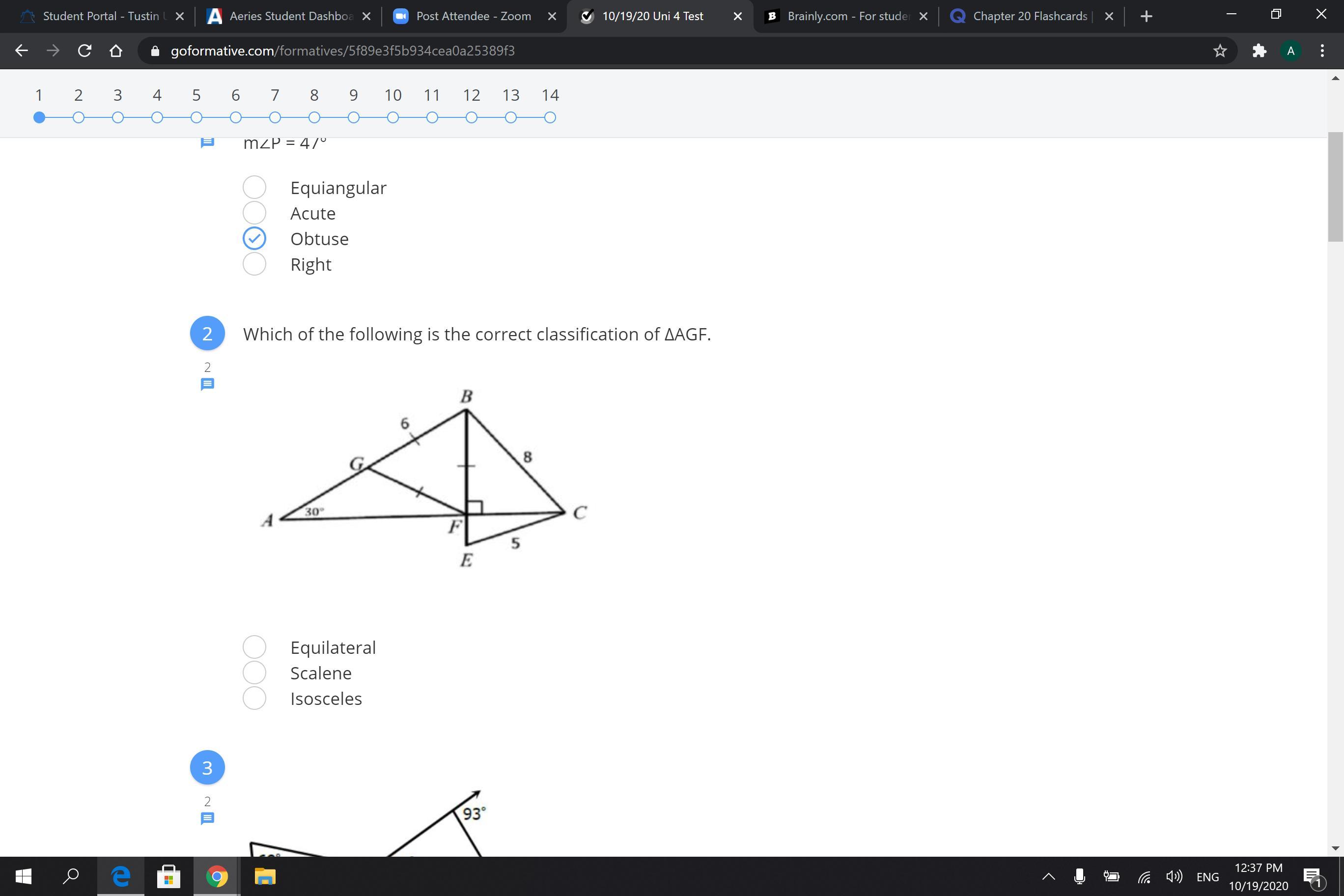Image resolution: width=1344 pixels, height=896 pixels.
Task: Choose the Isosceles radio button
Action: [x=254, y=699]
